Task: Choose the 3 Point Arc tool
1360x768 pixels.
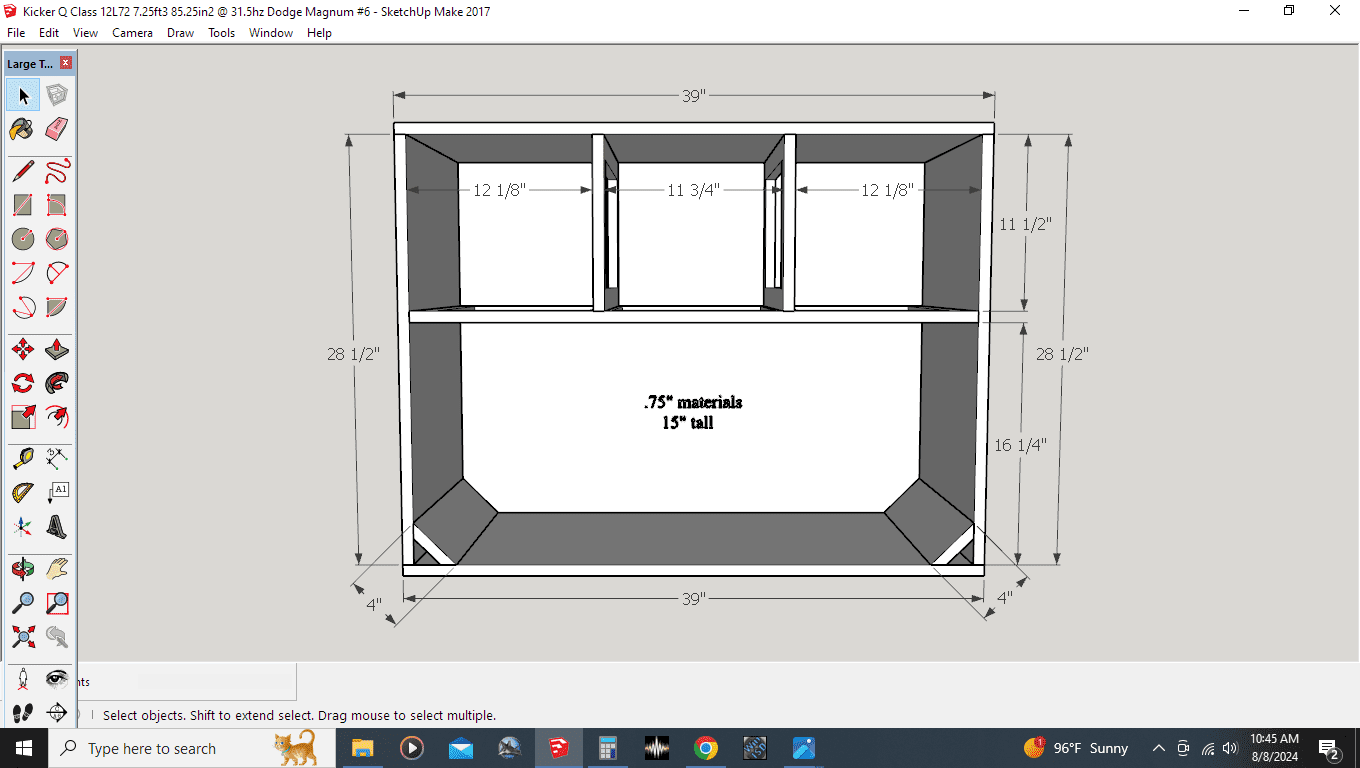Action: [x=23, y=307]
